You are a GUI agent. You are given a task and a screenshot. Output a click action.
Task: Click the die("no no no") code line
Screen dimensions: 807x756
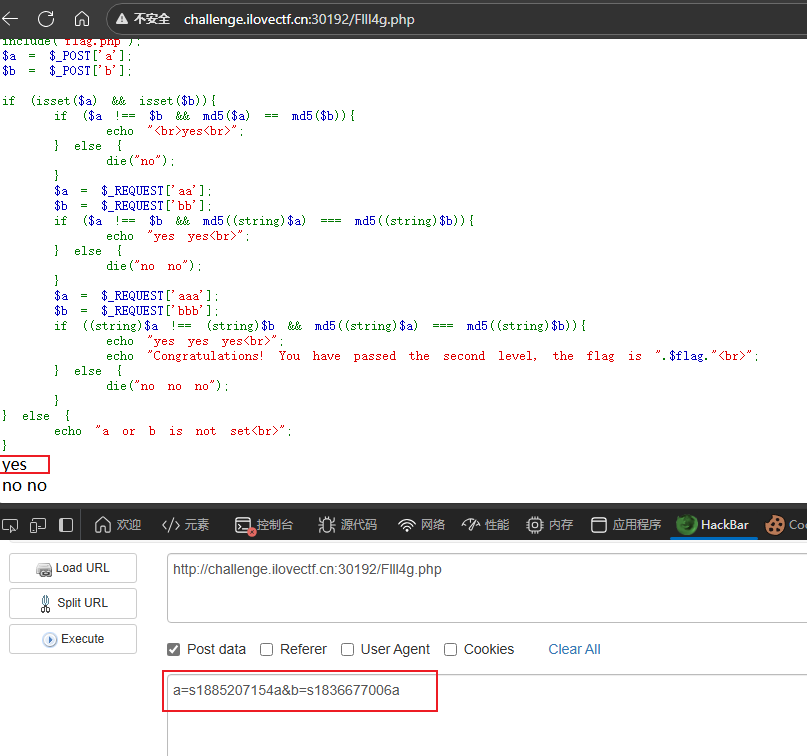[167, 386]
